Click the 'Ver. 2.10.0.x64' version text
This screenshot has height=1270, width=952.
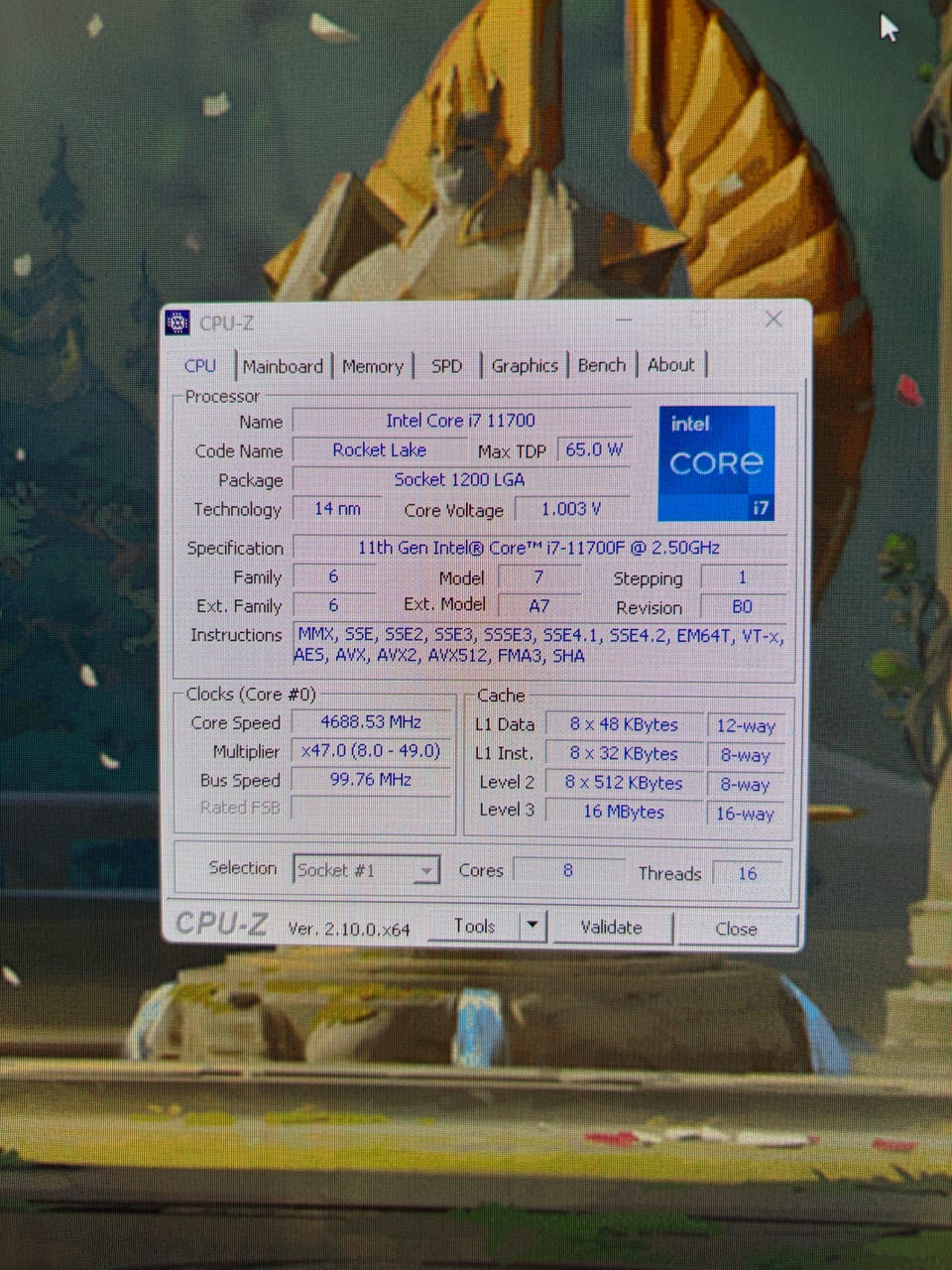tap(348, 929)
